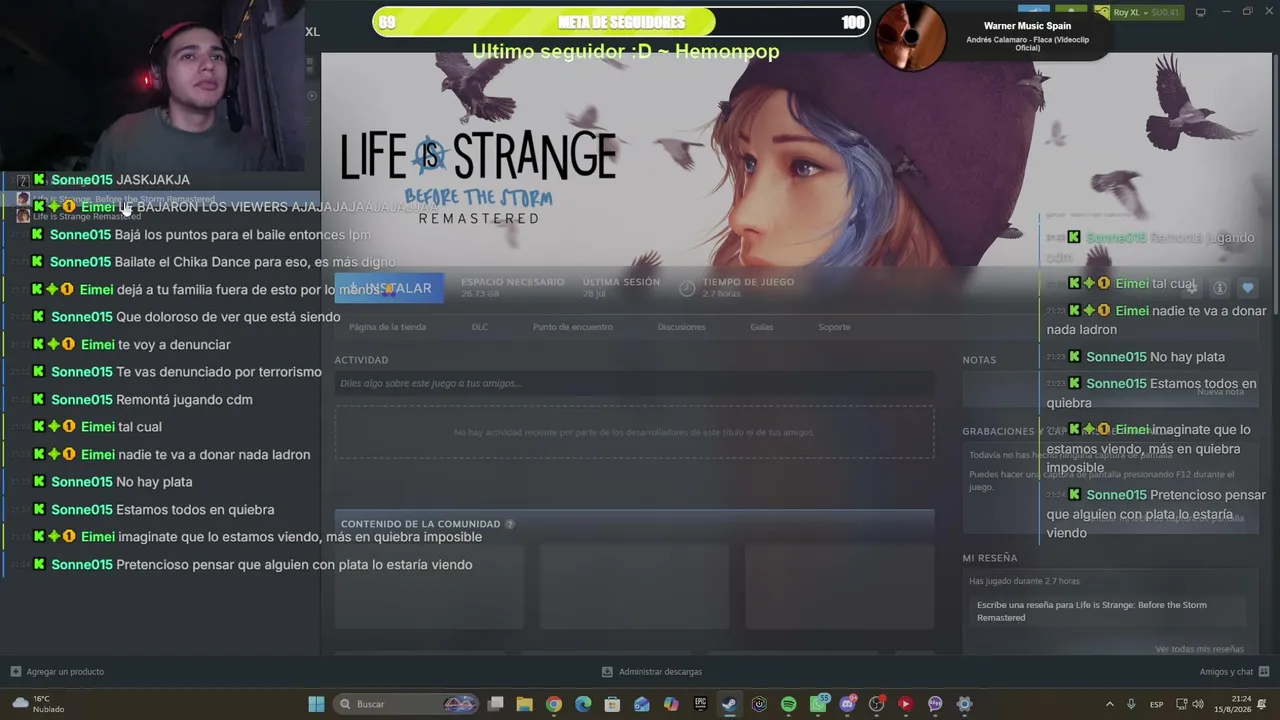Click the Meta de seguidores progress bar
This screenshot has width=1280, height=720.
point(621,22)
